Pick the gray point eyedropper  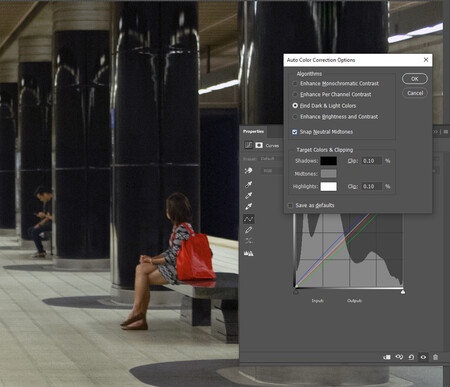[x=249, y=195]
